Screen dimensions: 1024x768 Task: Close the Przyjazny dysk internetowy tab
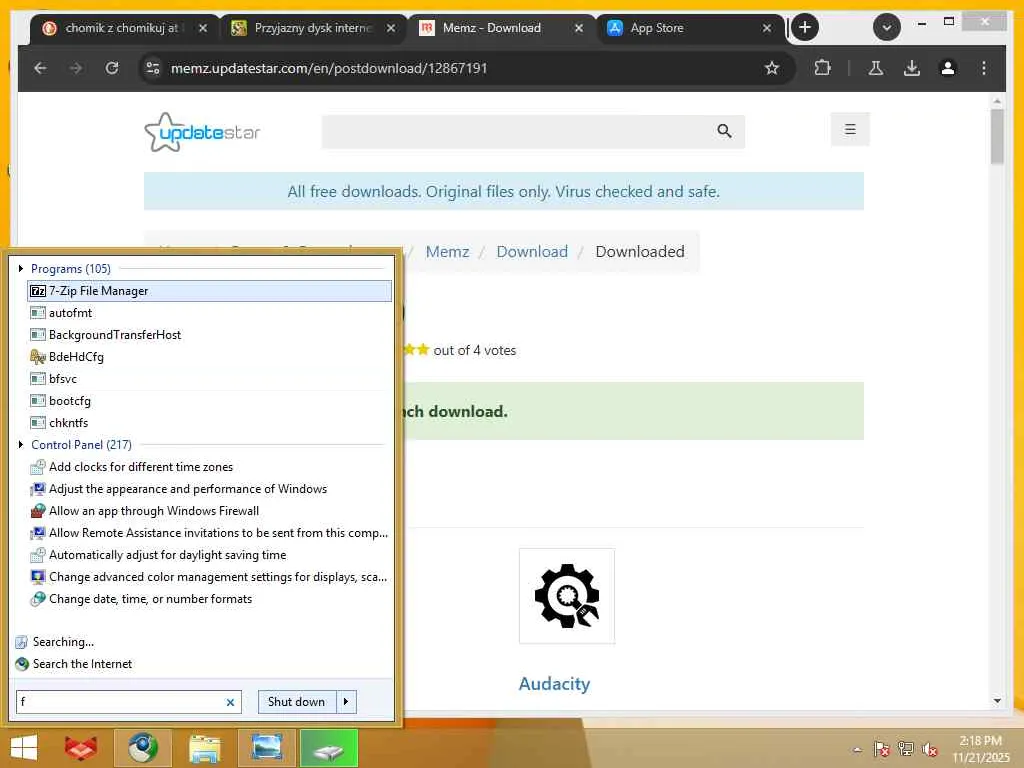[391, 28]
